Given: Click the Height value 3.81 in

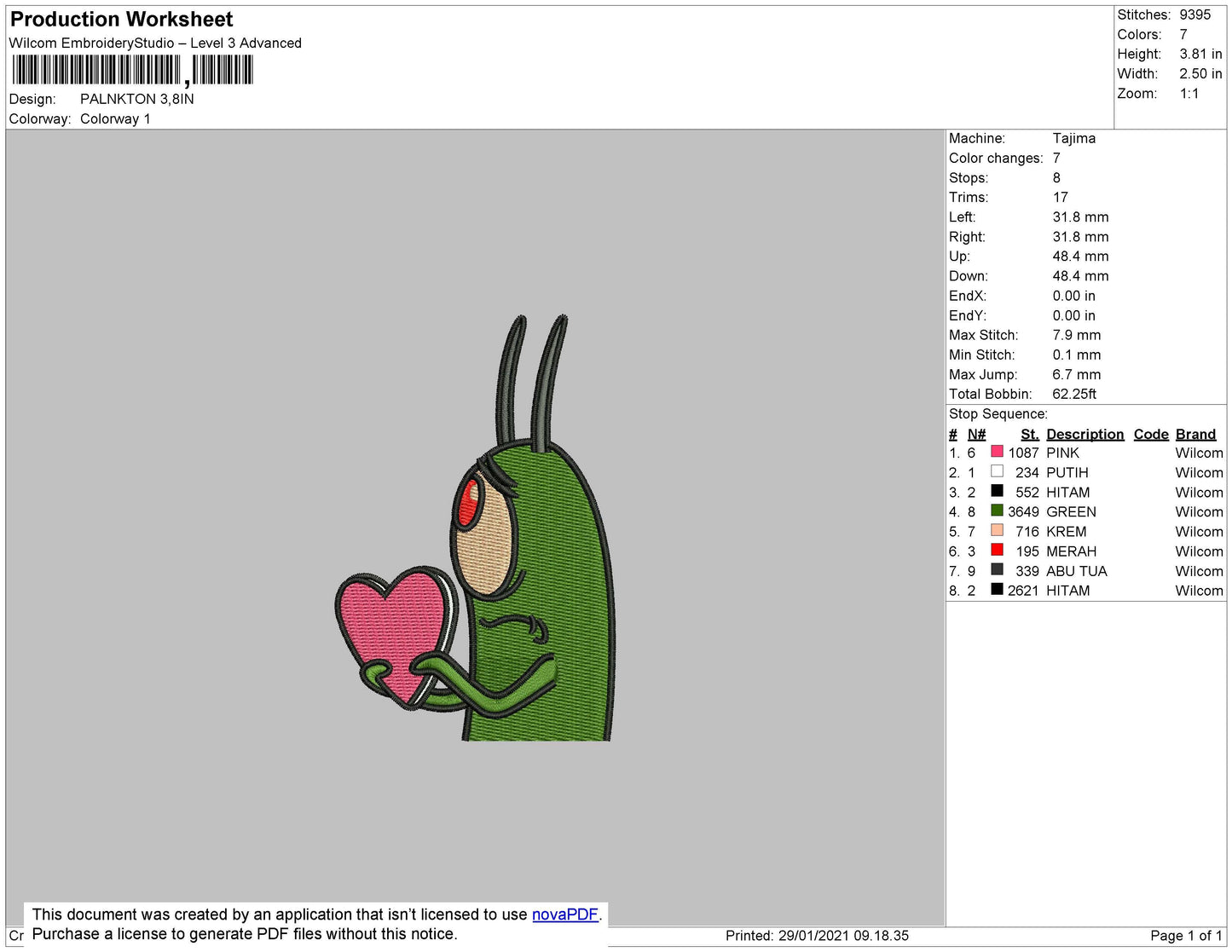Looking at the screenshot, I should (x=1200, y=54).
